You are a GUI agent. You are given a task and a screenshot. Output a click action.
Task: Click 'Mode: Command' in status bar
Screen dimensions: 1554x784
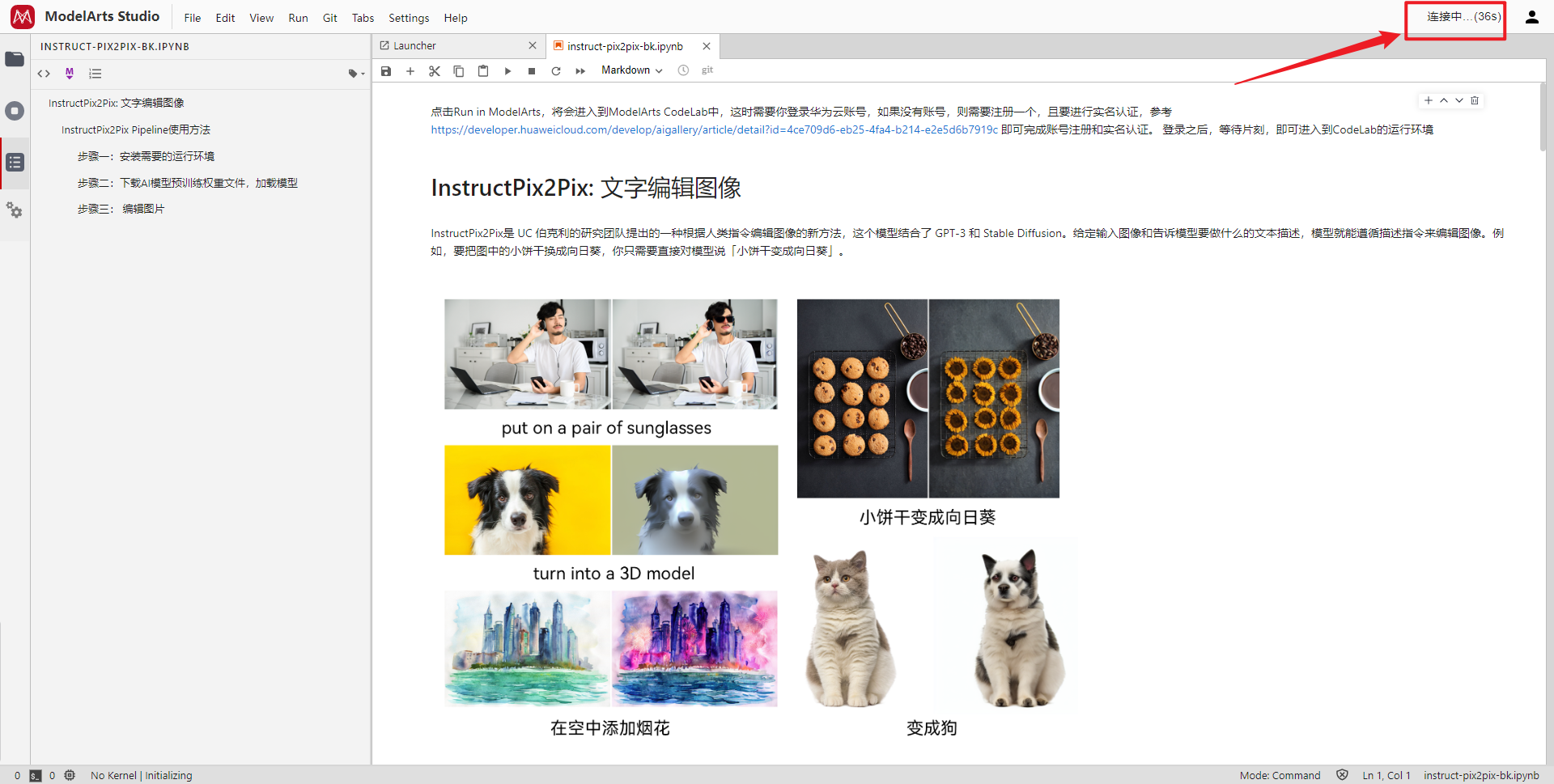point(1280,775)
